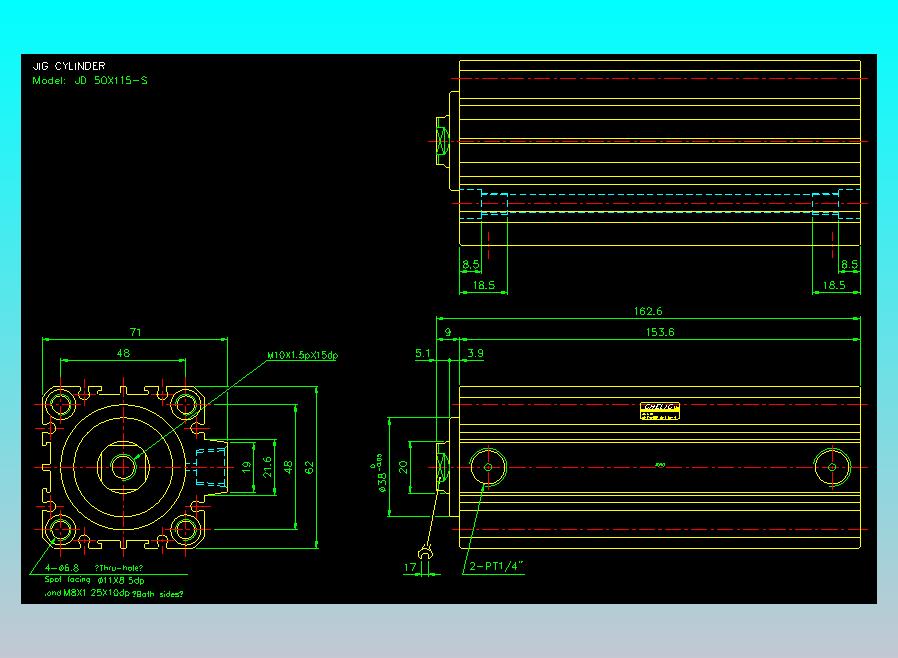Select the Spot facing ø11X8 5dp note
The image size is (898, 658).
(94, 580)
